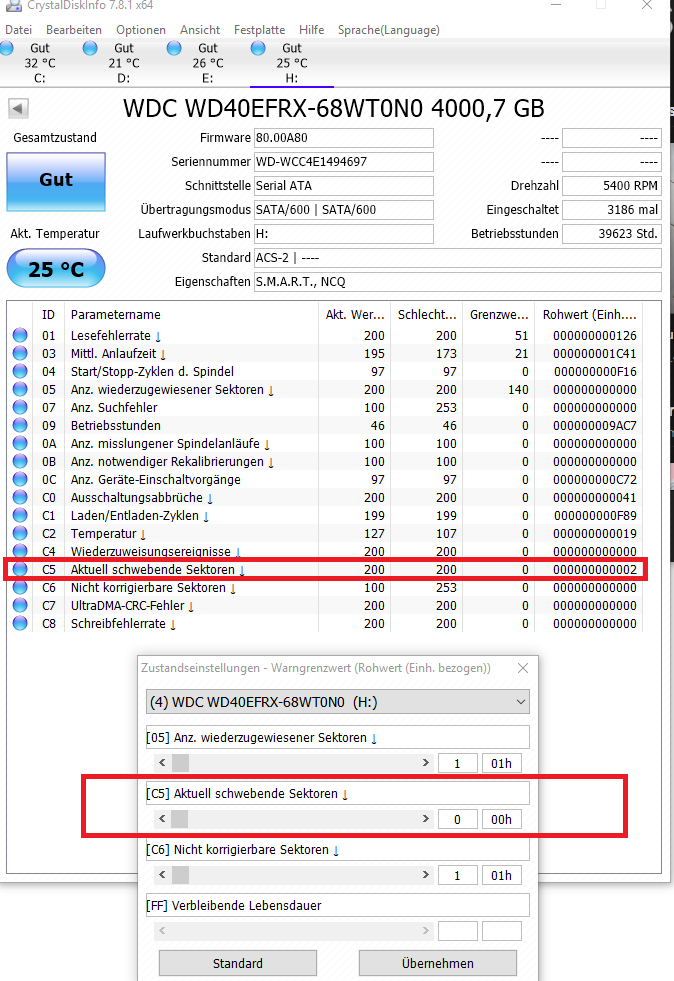Click status orb of Geräte-Einschaltvorgänge row
This screenshot has width=674, height=981.
click(x=20, y=479)
